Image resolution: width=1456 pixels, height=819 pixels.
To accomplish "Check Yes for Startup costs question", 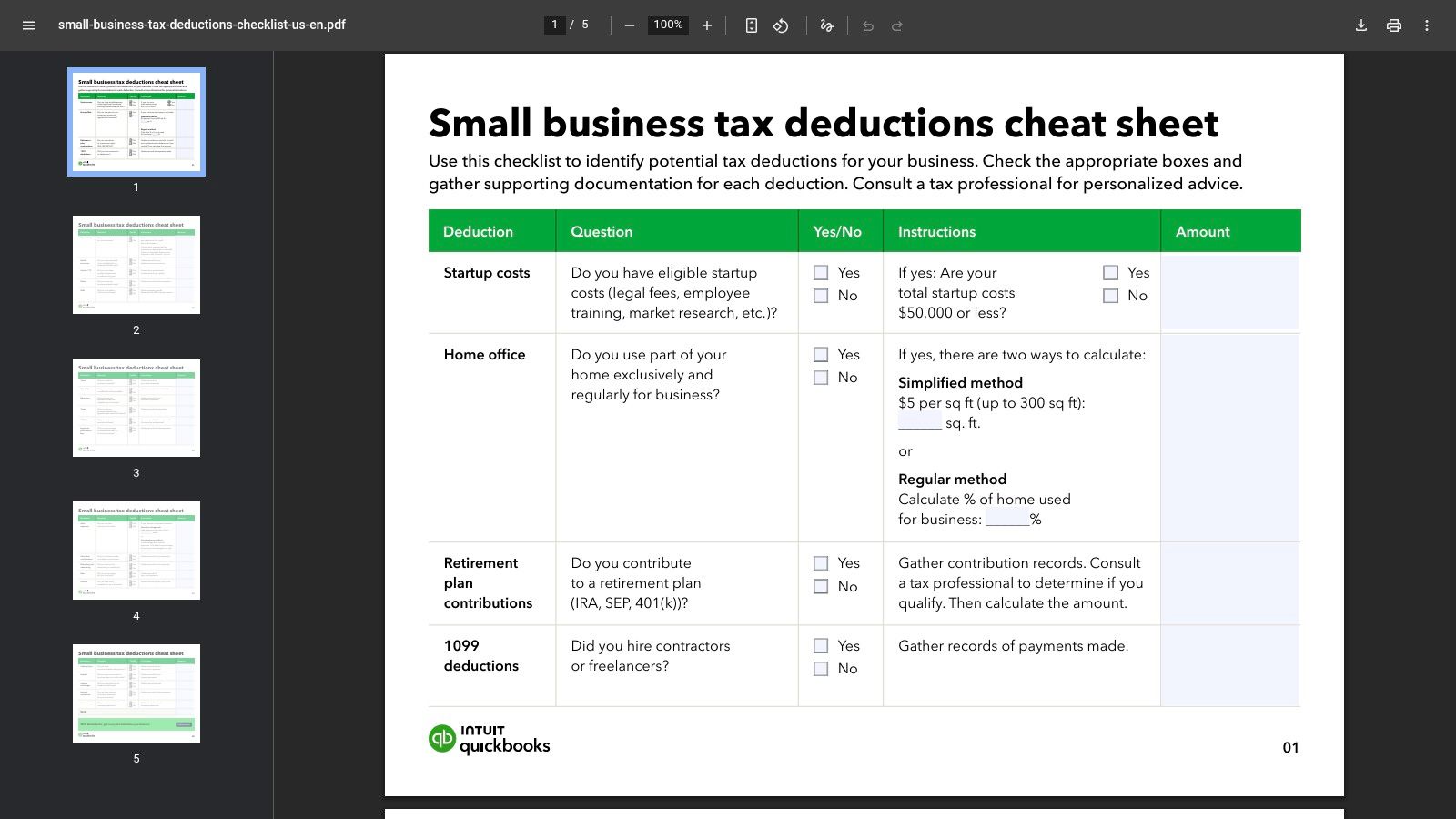I will tap(821, 273).
